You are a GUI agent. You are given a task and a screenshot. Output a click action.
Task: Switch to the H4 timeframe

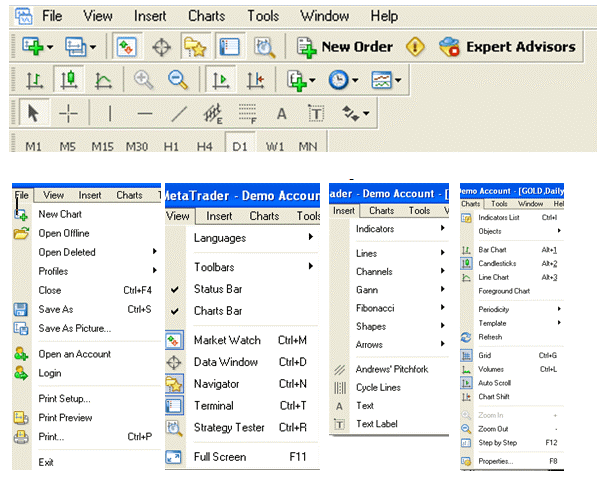(204, 147)
